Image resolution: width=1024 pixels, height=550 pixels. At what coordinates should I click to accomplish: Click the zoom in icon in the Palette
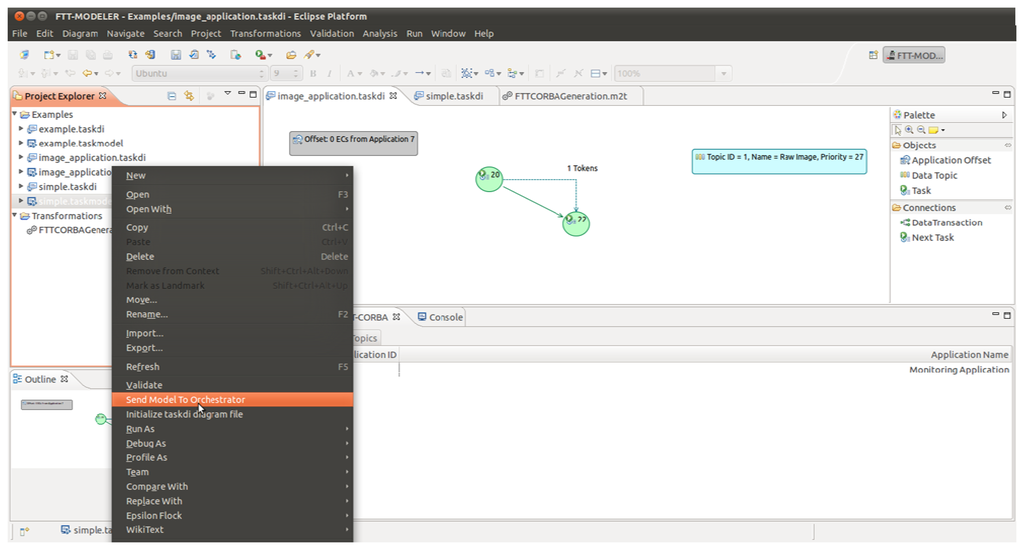coord(909,130)
